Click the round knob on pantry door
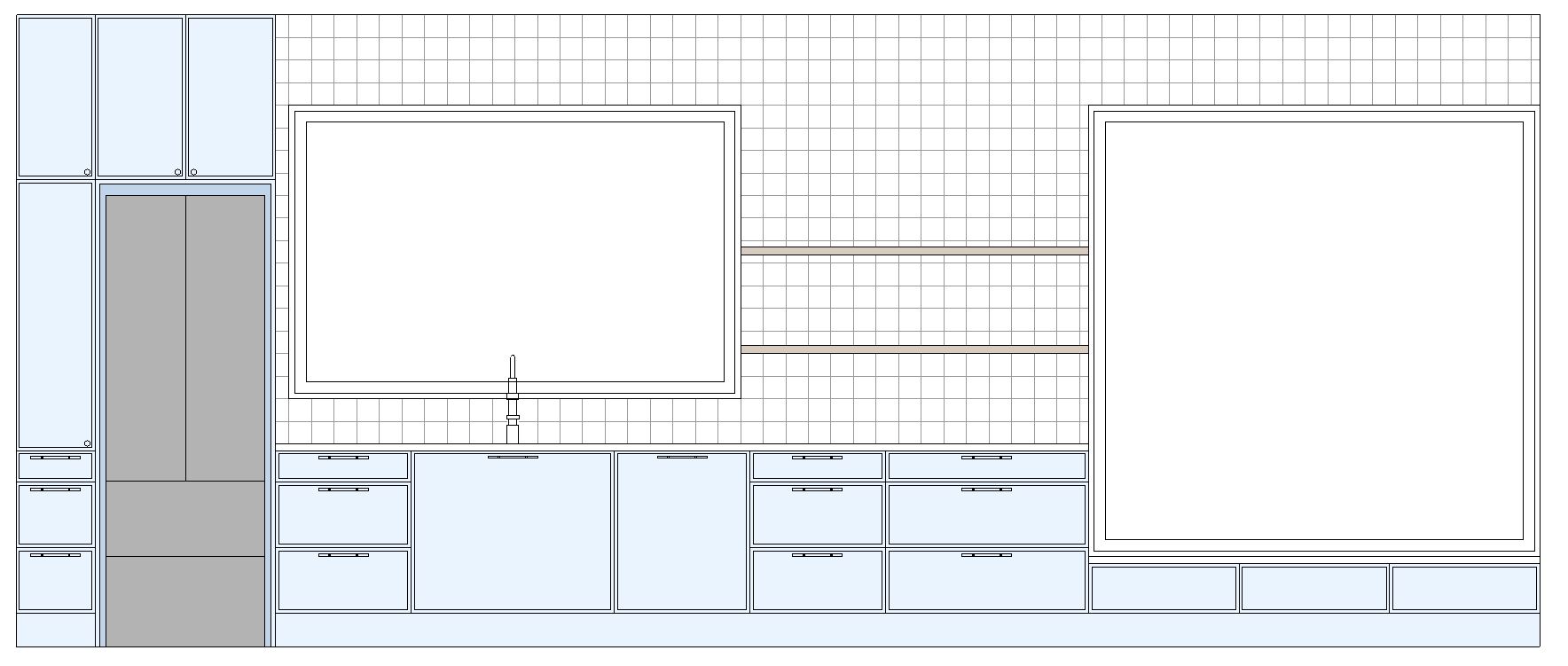 [x=87, y=443]
